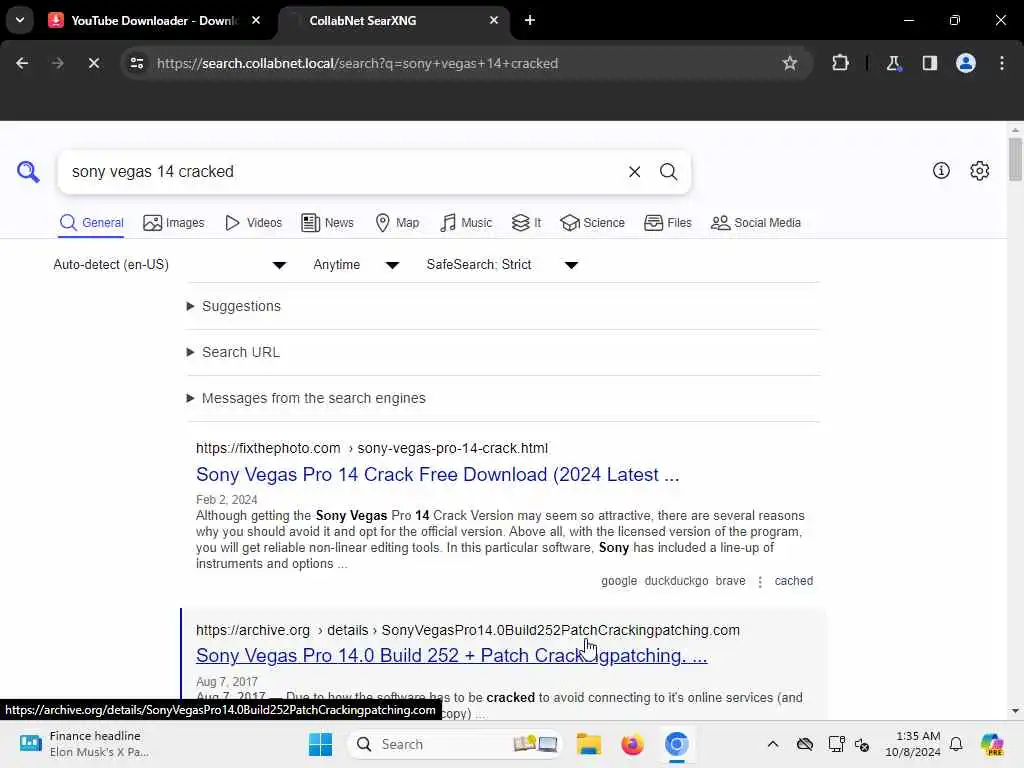Open the About info icon

pyautogui.click(x=941, y=170)
